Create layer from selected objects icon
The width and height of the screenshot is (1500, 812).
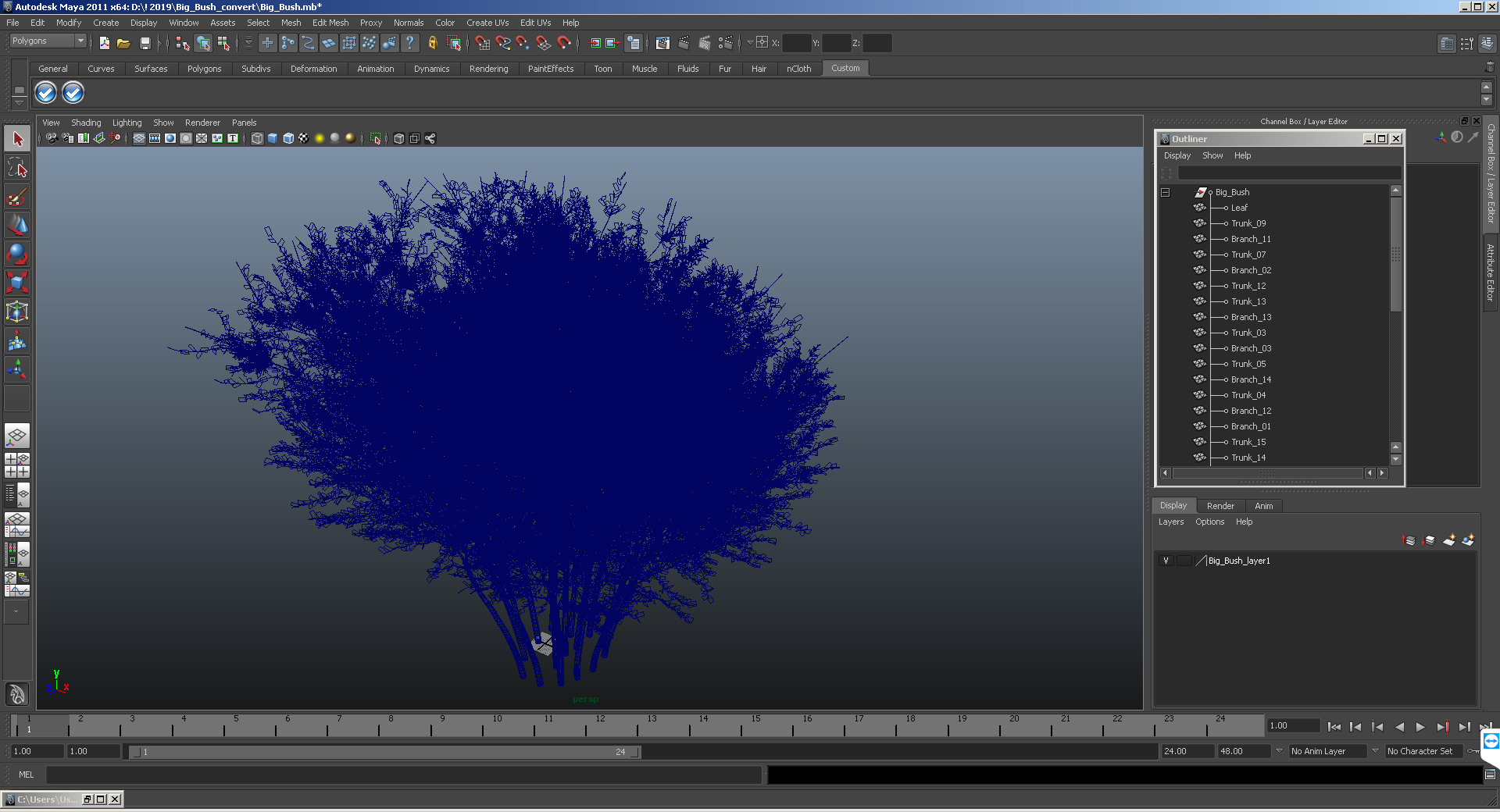click(x=1468, y=540)
